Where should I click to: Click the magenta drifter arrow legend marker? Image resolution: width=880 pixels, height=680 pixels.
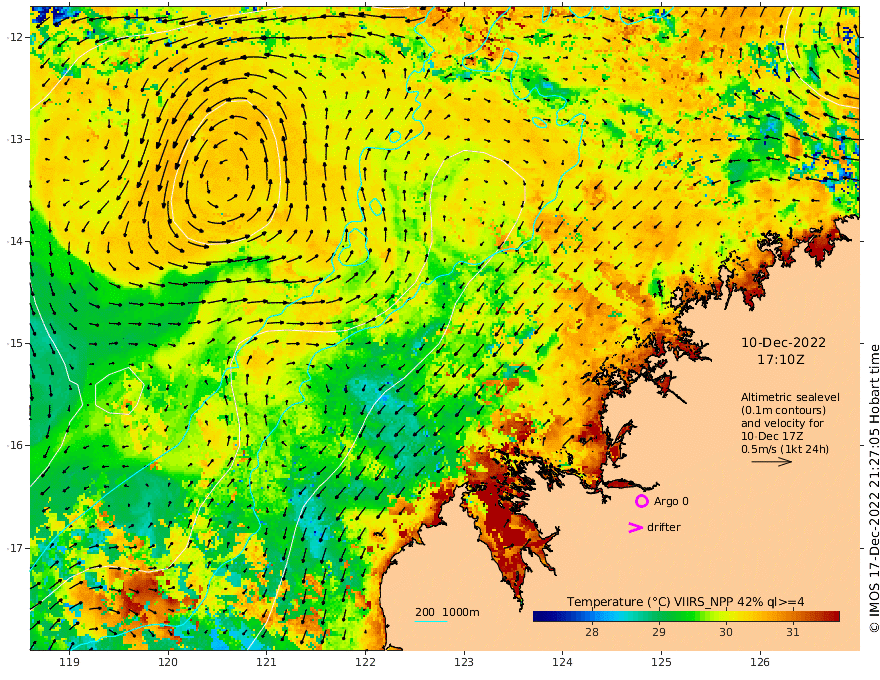pos(635,527)
